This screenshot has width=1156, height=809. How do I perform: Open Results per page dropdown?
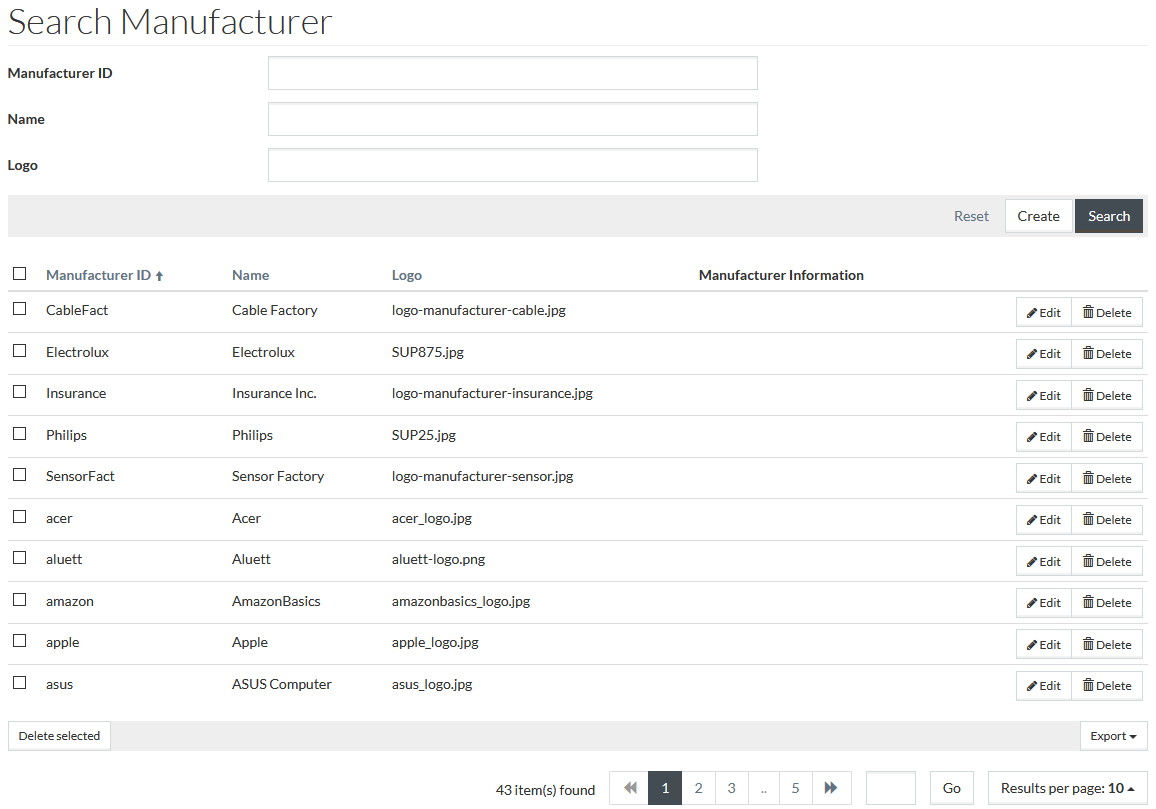[1068, 788]
